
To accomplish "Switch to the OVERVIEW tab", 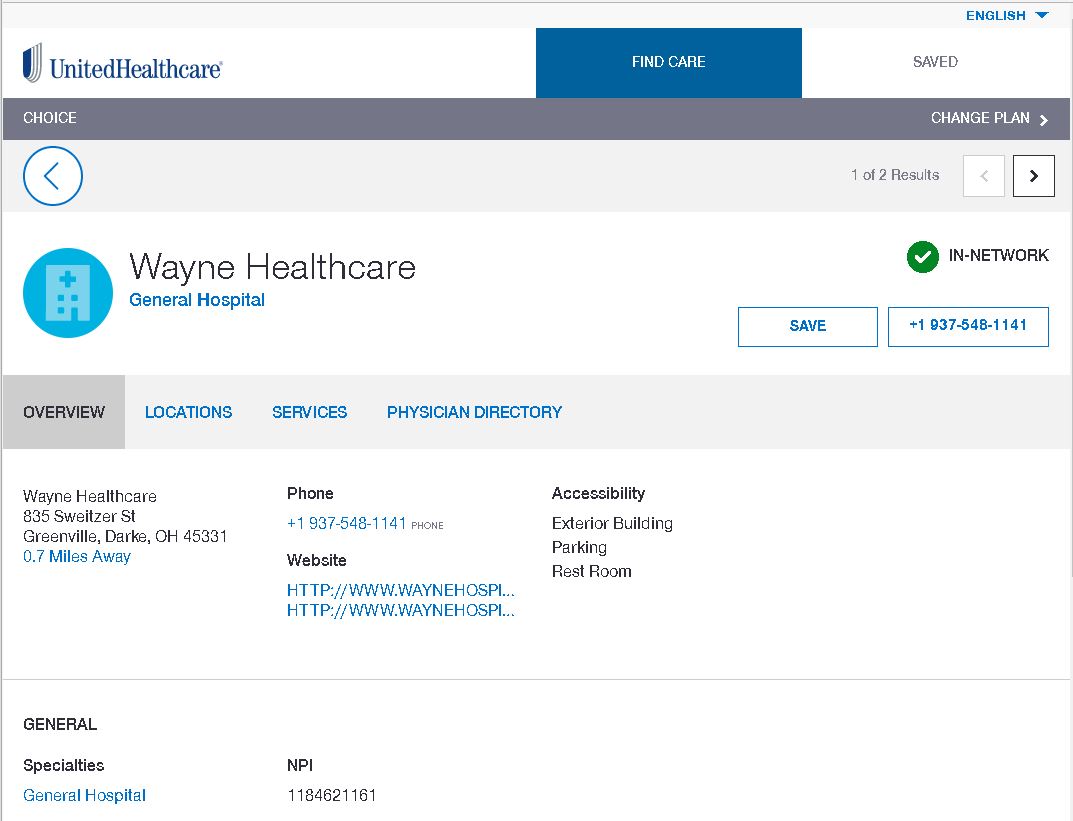I will coord(64,412).
